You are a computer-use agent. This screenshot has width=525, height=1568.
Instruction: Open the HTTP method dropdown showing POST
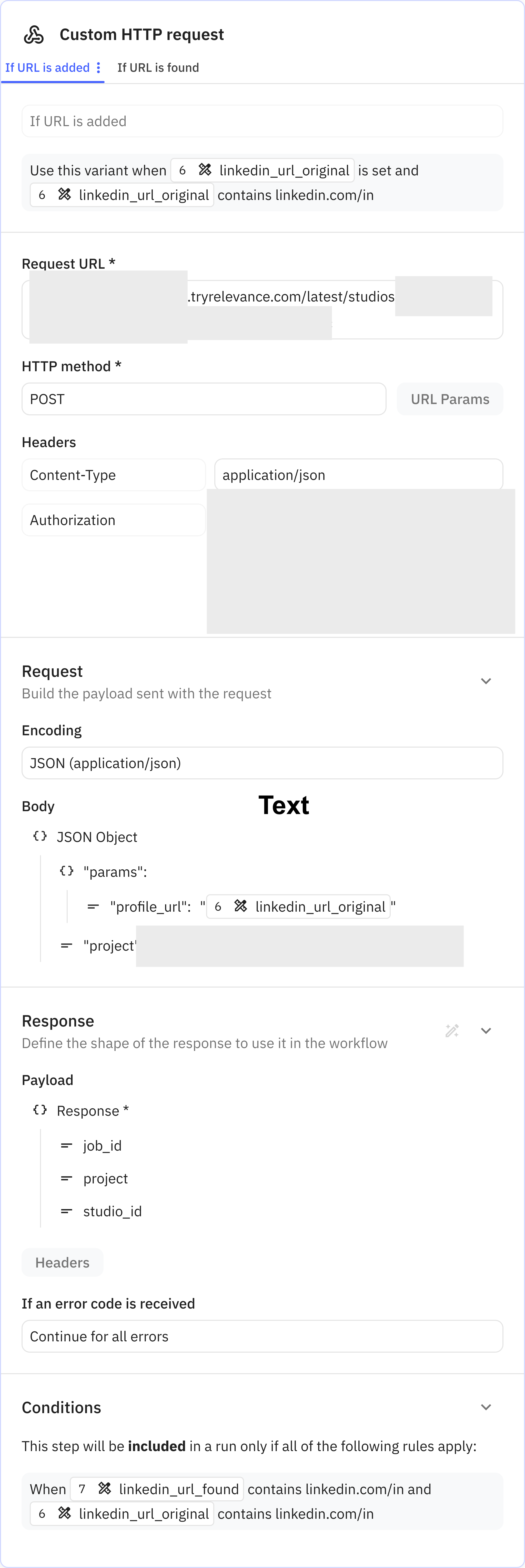coord(203,399)
